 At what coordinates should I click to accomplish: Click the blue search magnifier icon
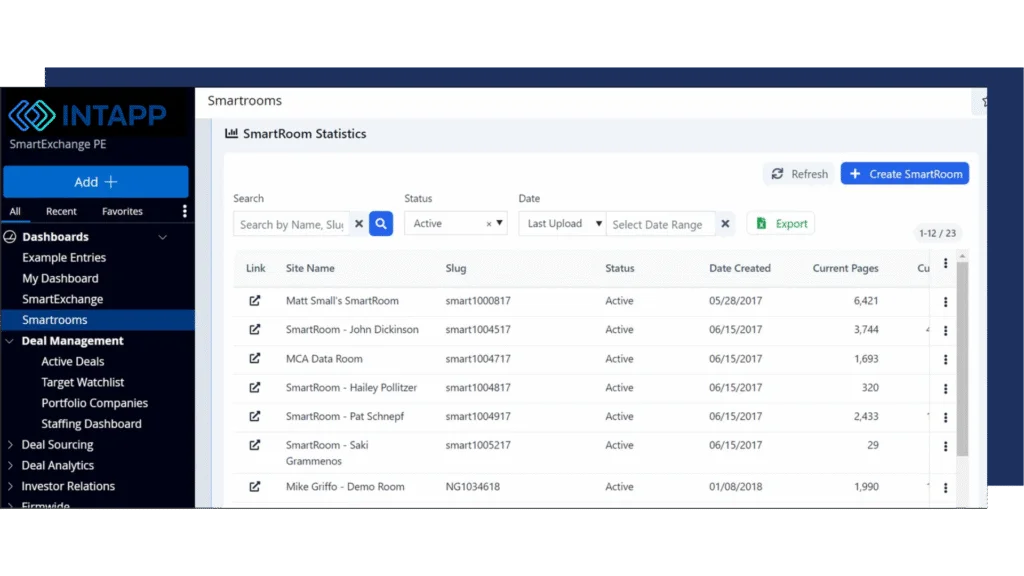pyautogui.click(x=381, y=224)
